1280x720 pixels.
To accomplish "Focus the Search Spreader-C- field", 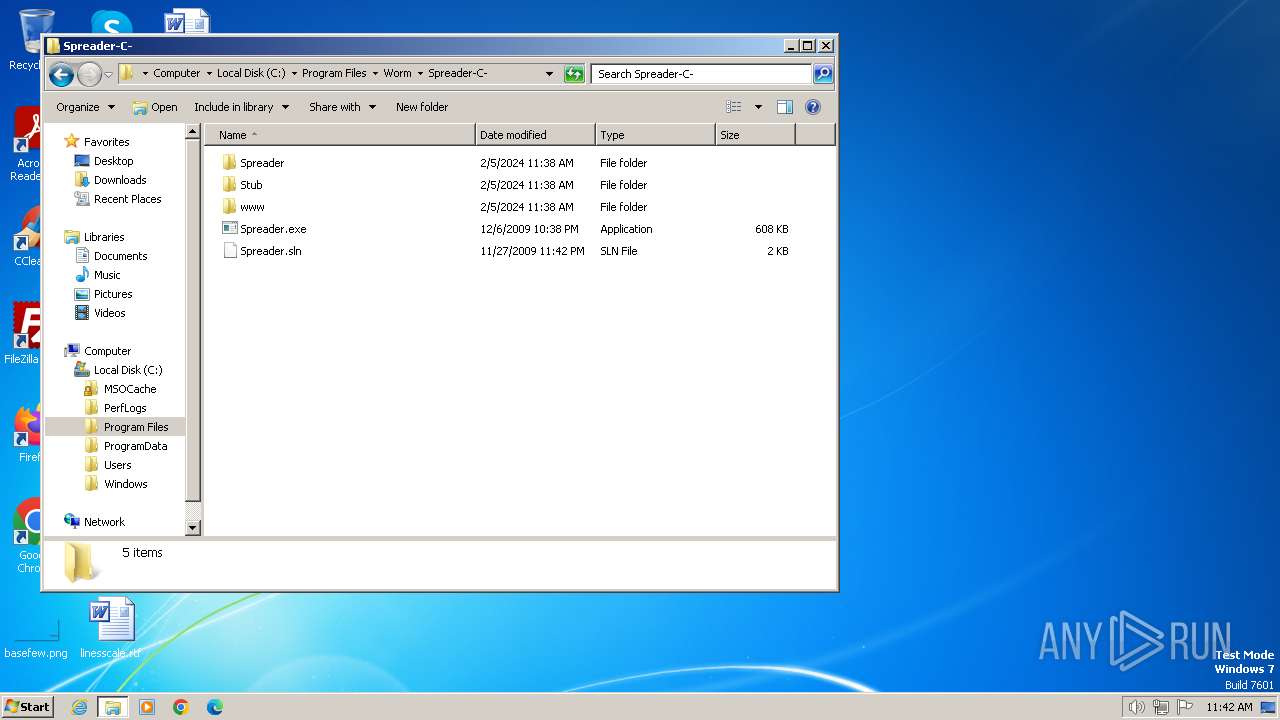I will 701,74.
